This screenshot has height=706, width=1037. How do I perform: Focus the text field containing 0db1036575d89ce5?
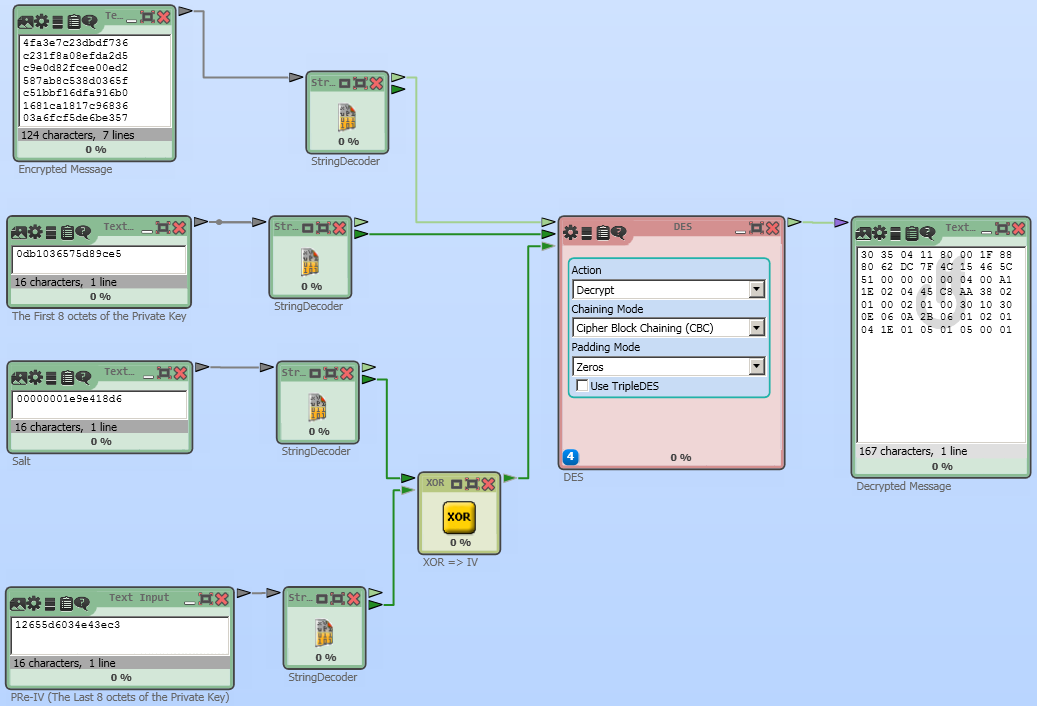99,260
